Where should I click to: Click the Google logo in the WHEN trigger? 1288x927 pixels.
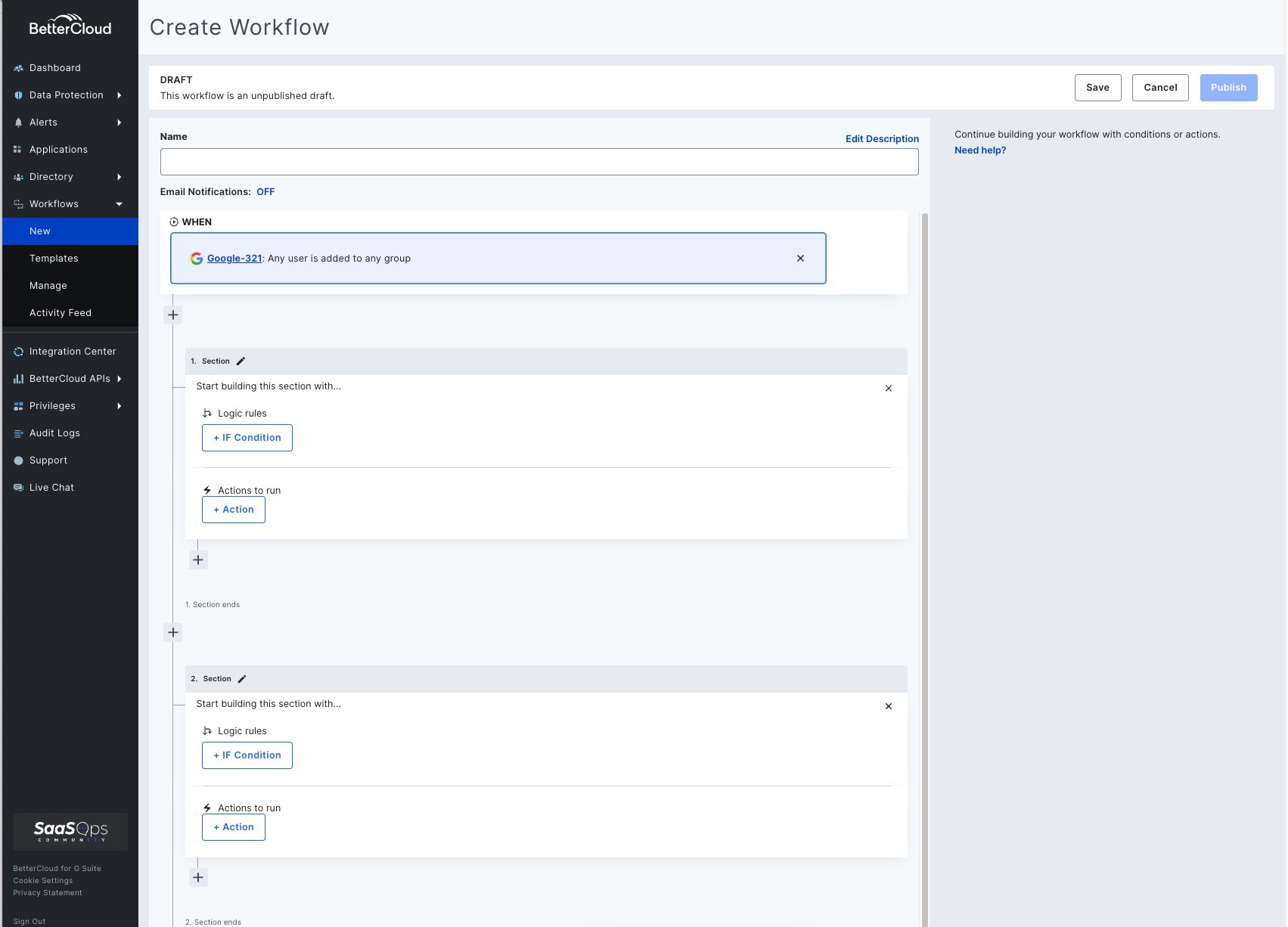click(x=196, y=258)
